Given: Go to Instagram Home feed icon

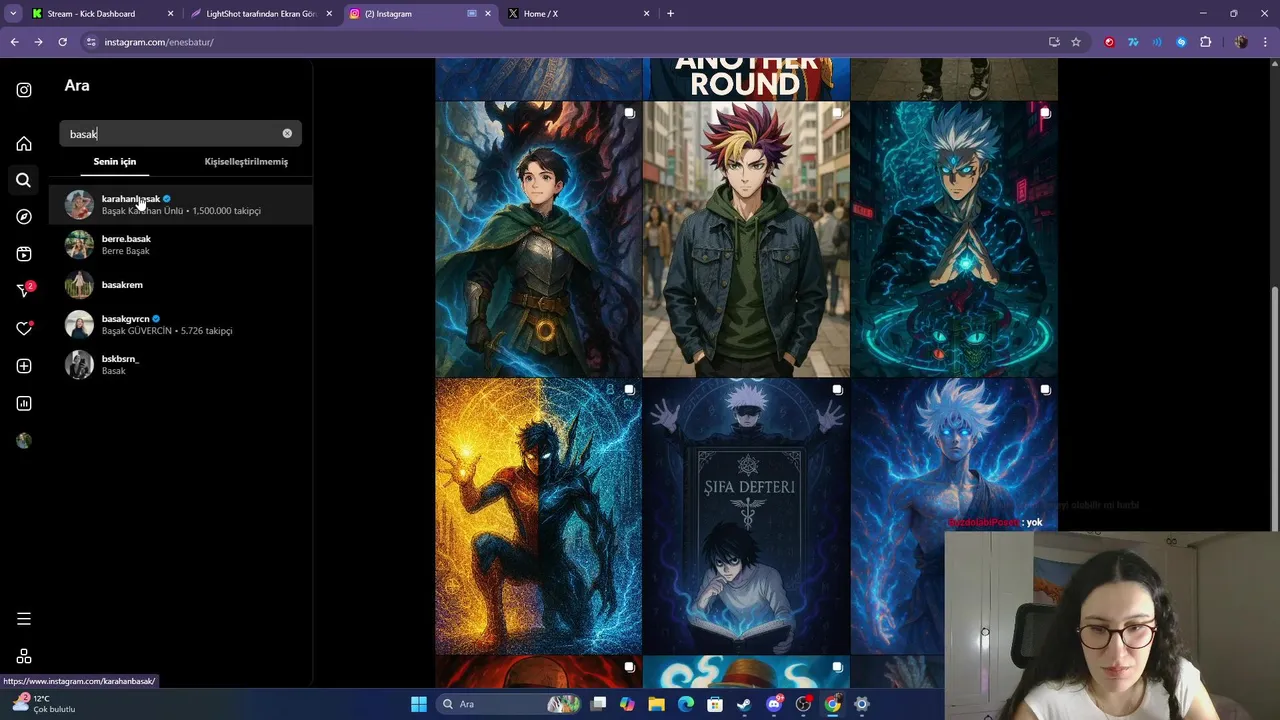Looking at the screenshot, I should tap(24, 143).
